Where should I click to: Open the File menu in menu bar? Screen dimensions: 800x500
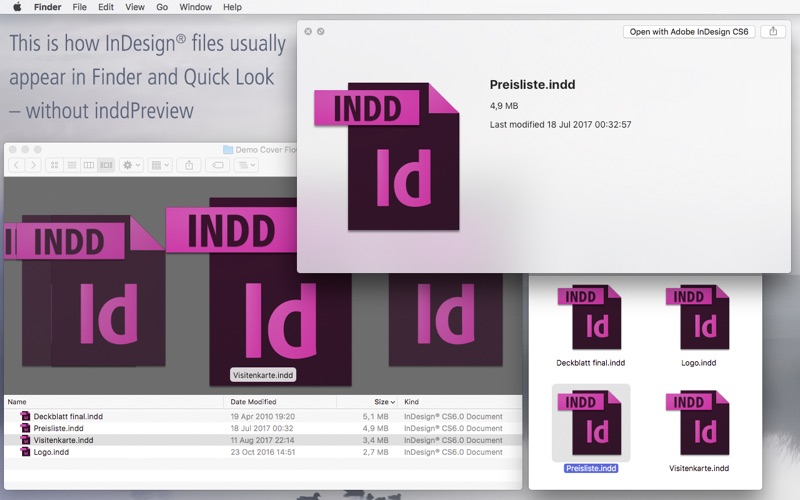pos(78,7)
